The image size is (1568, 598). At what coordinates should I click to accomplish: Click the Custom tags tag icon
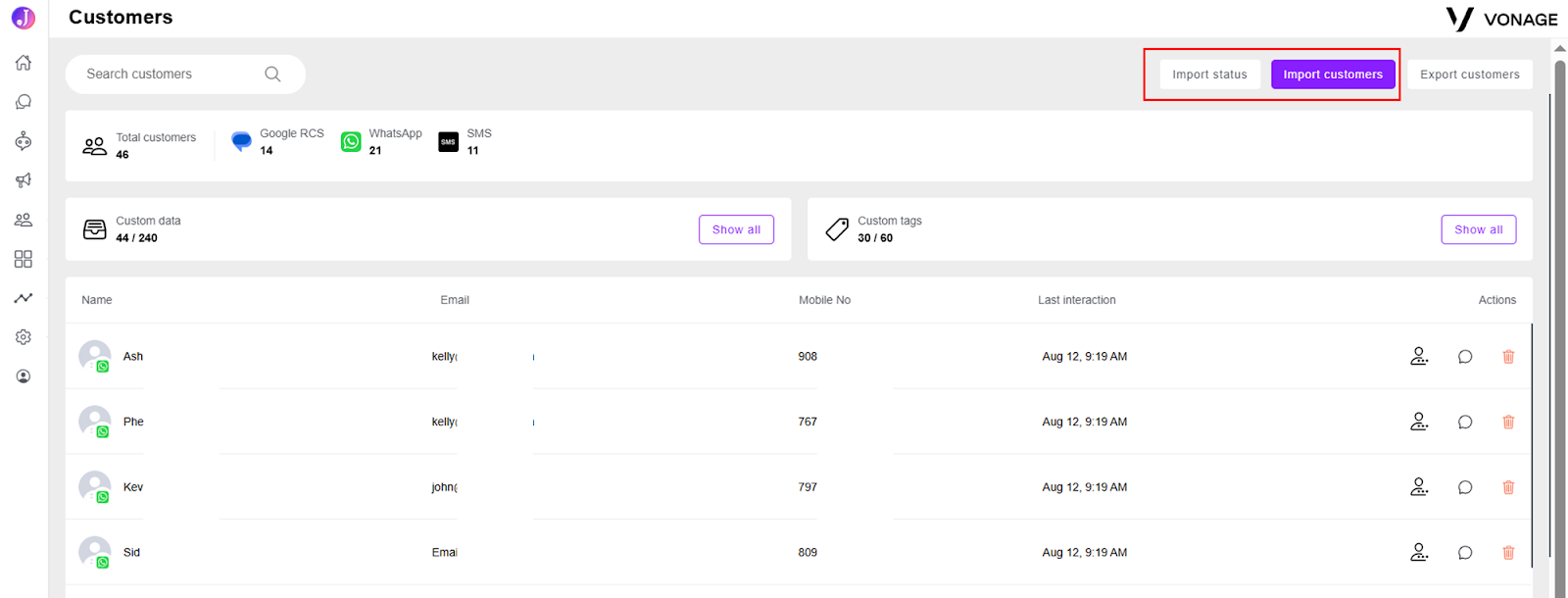(837, 229)
